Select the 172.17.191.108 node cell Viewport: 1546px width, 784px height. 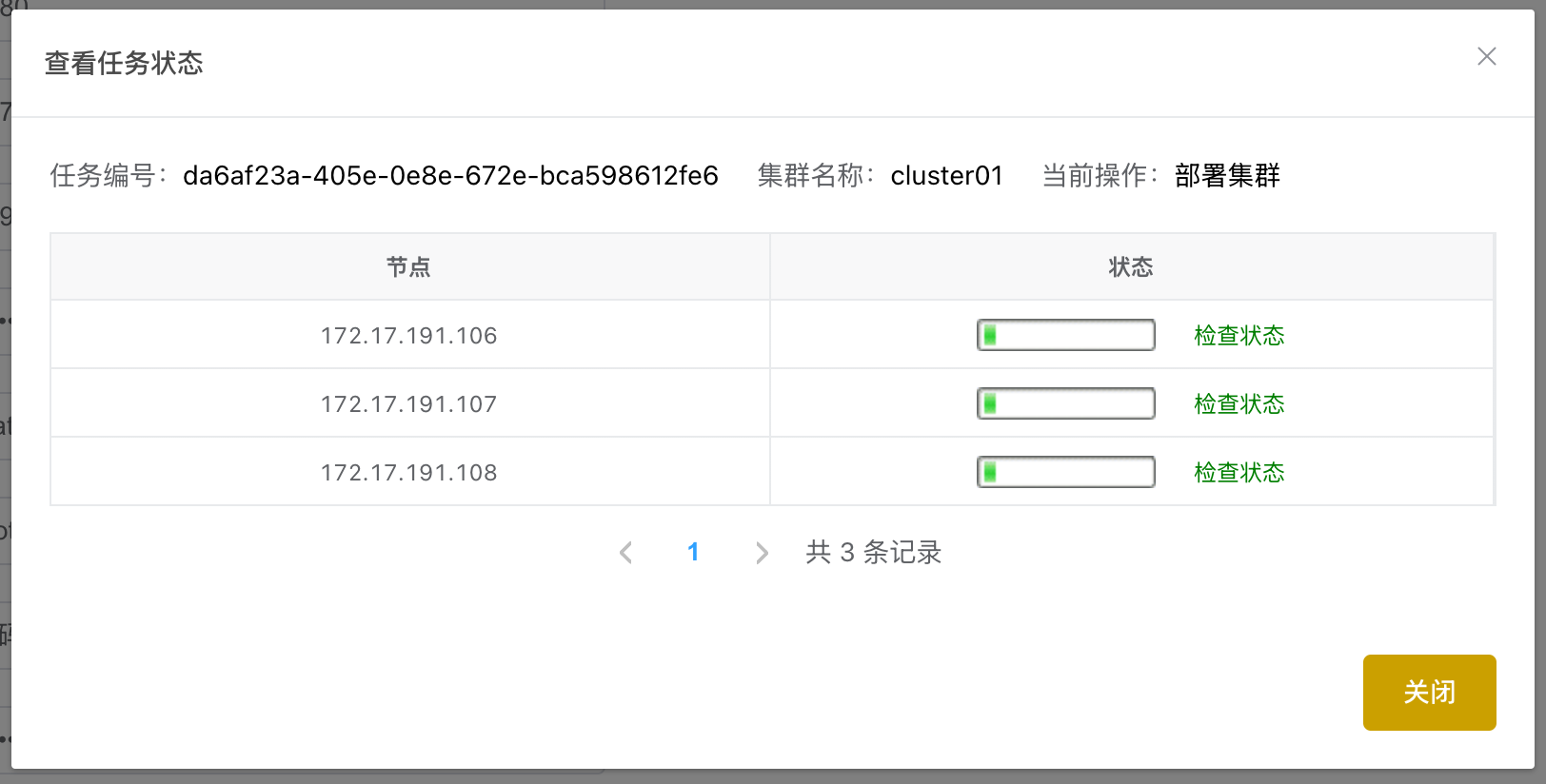pyautogui.click(x=409, y=473)
